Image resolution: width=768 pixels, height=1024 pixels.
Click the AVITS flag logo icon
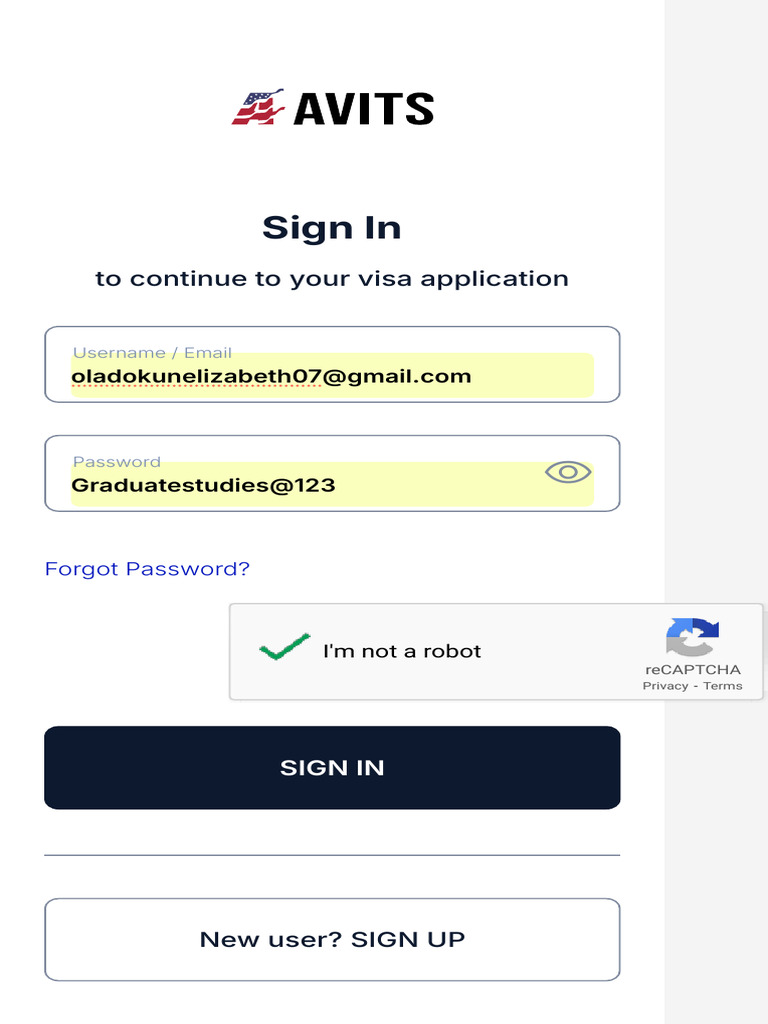click(x=258, y=108)
